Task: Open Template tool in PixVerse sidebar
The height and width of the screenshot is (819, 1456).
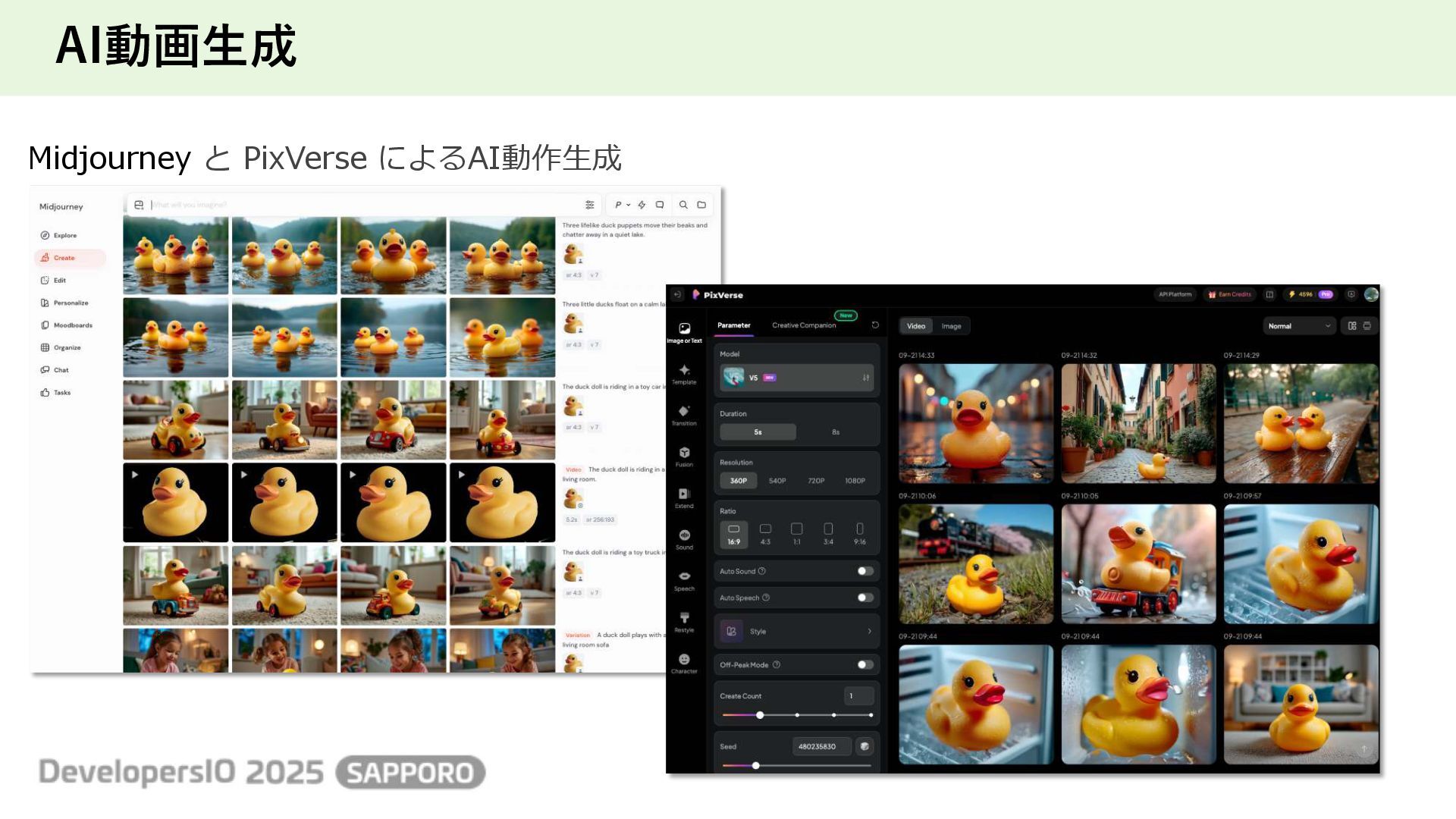Action: coord(684,375)
